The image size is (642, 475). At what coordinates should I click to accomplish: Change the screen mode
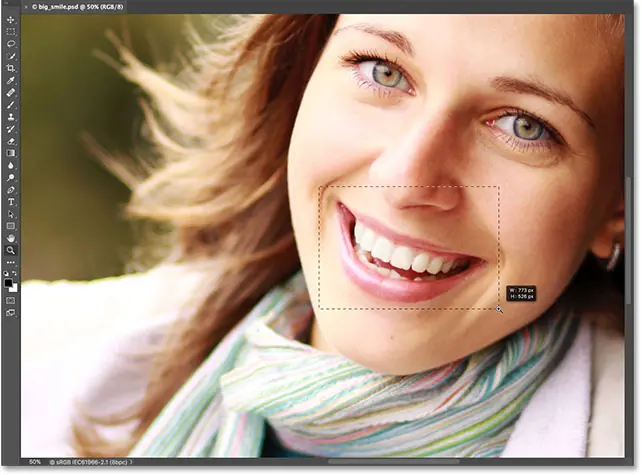pyautogui.click(x=11, y=312)
